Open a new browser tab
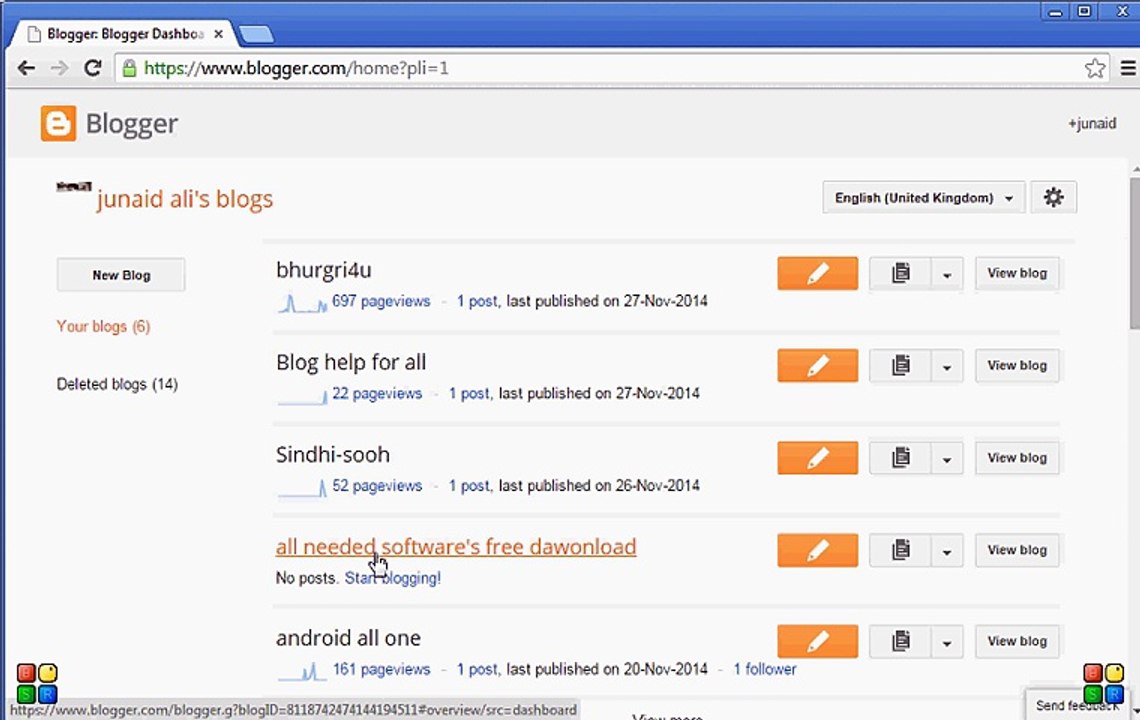This screenshot has height=720, width=1140. (256, 34)
